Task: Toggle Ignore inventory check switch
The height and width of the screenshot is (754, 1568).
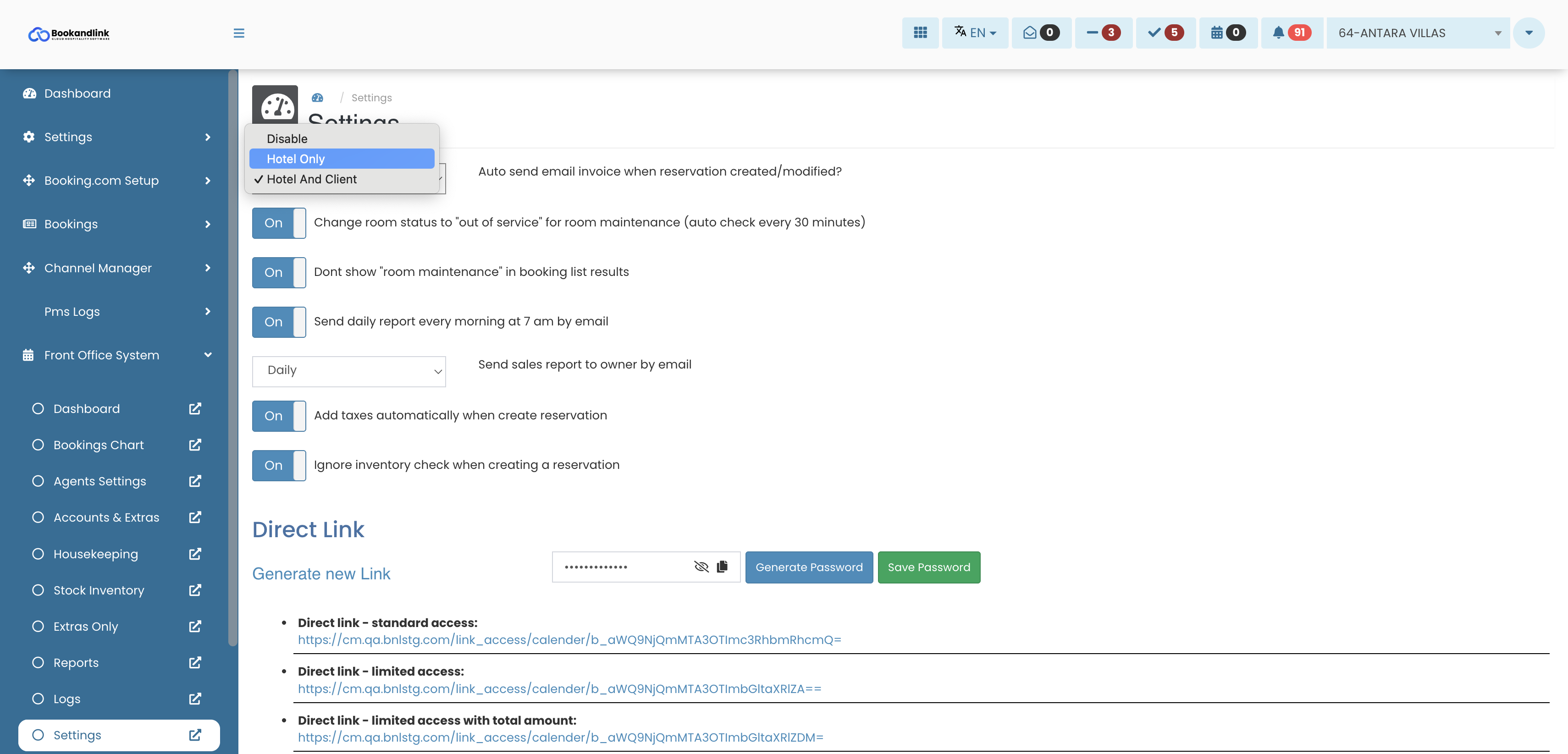Action: 279,466
